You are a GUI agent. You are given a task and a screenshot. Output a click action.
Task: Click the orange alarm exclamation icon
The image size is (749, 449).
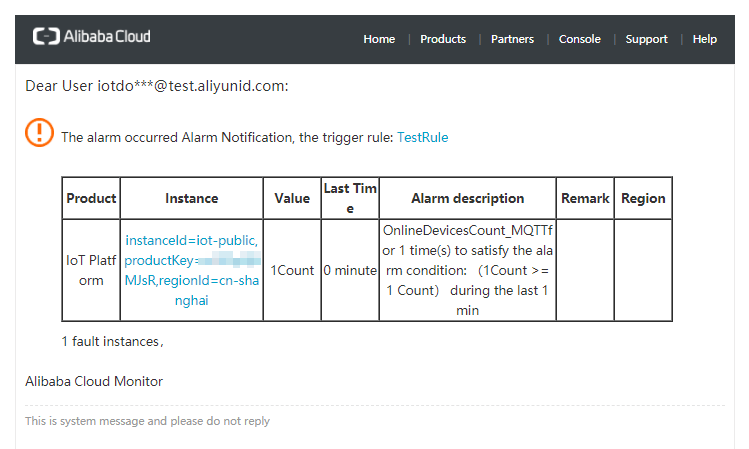point(39,132)
